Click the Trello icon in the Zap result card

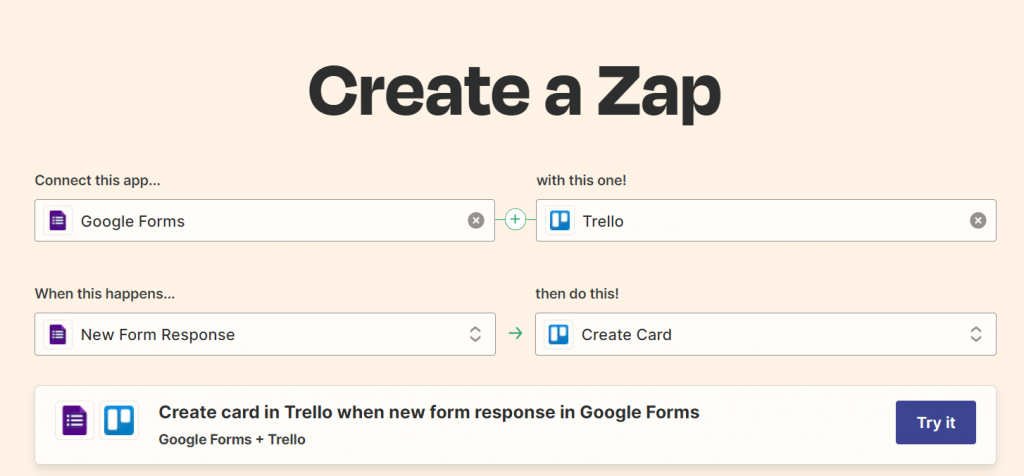(119, 422)
